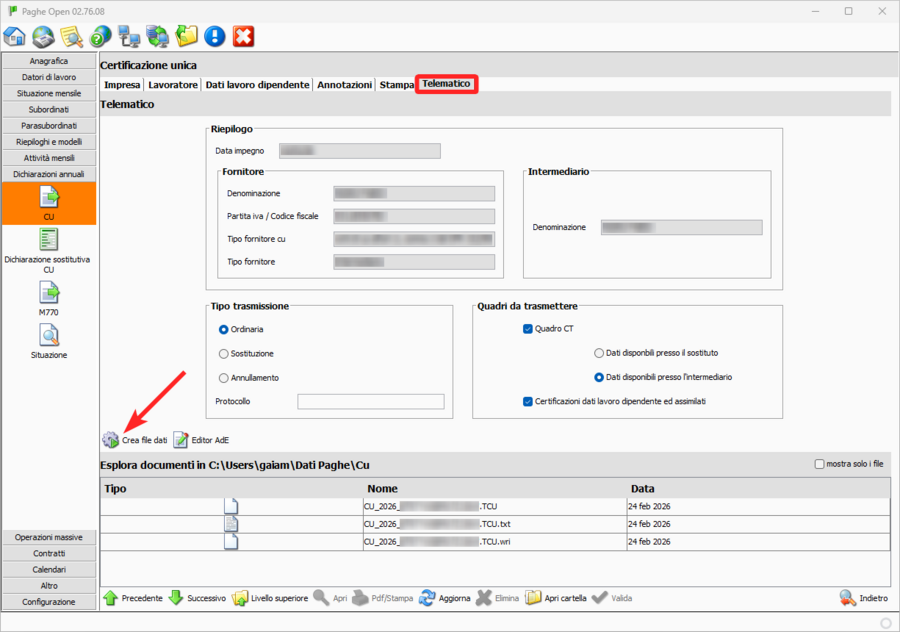Expand the Configurazione sidebar section
900x632 pixels.
point(48,602)
